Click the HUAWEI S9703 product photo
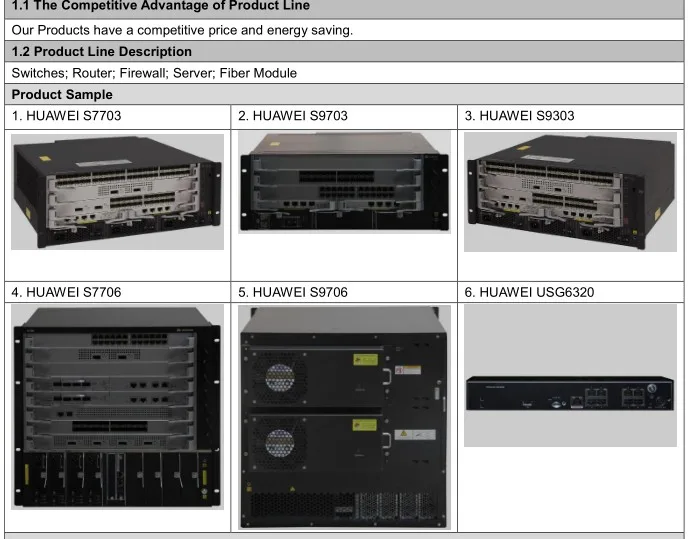The width and height of the screenshot is (688, 539). point(344,182)
